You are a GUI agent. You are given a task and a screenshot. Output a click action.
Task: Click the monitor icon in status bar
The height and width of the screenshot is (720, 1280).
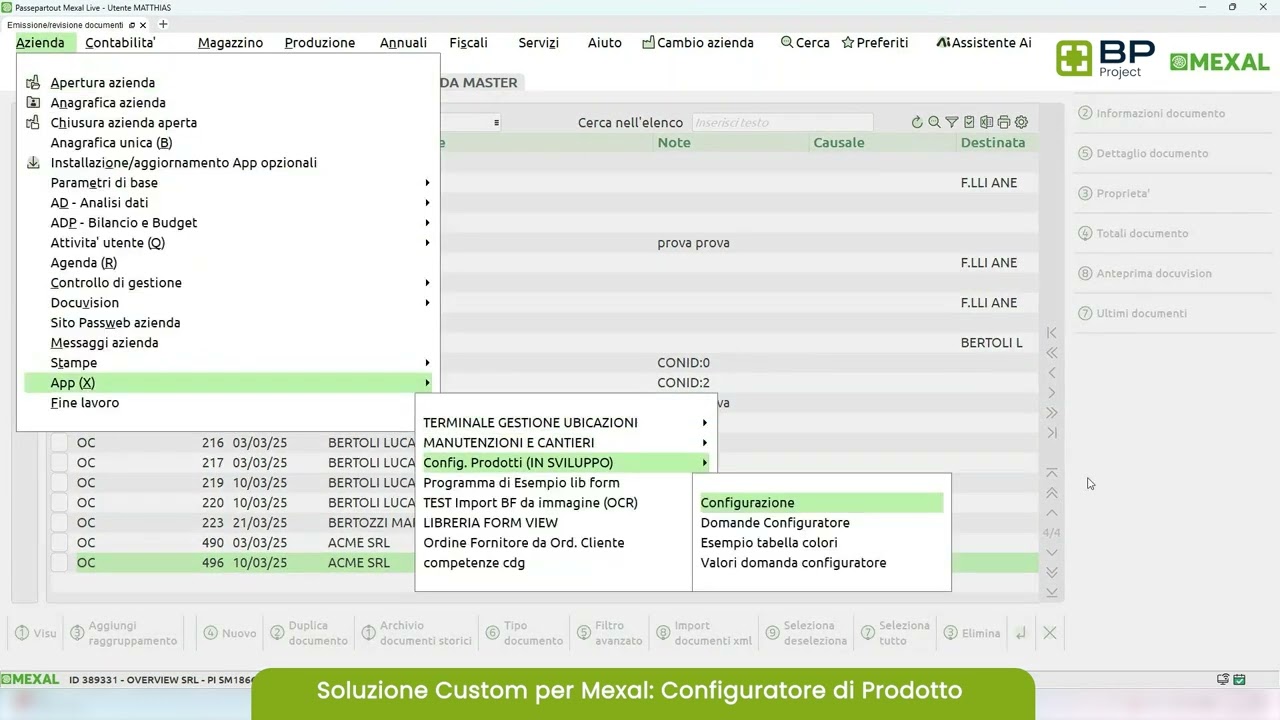1223,680
